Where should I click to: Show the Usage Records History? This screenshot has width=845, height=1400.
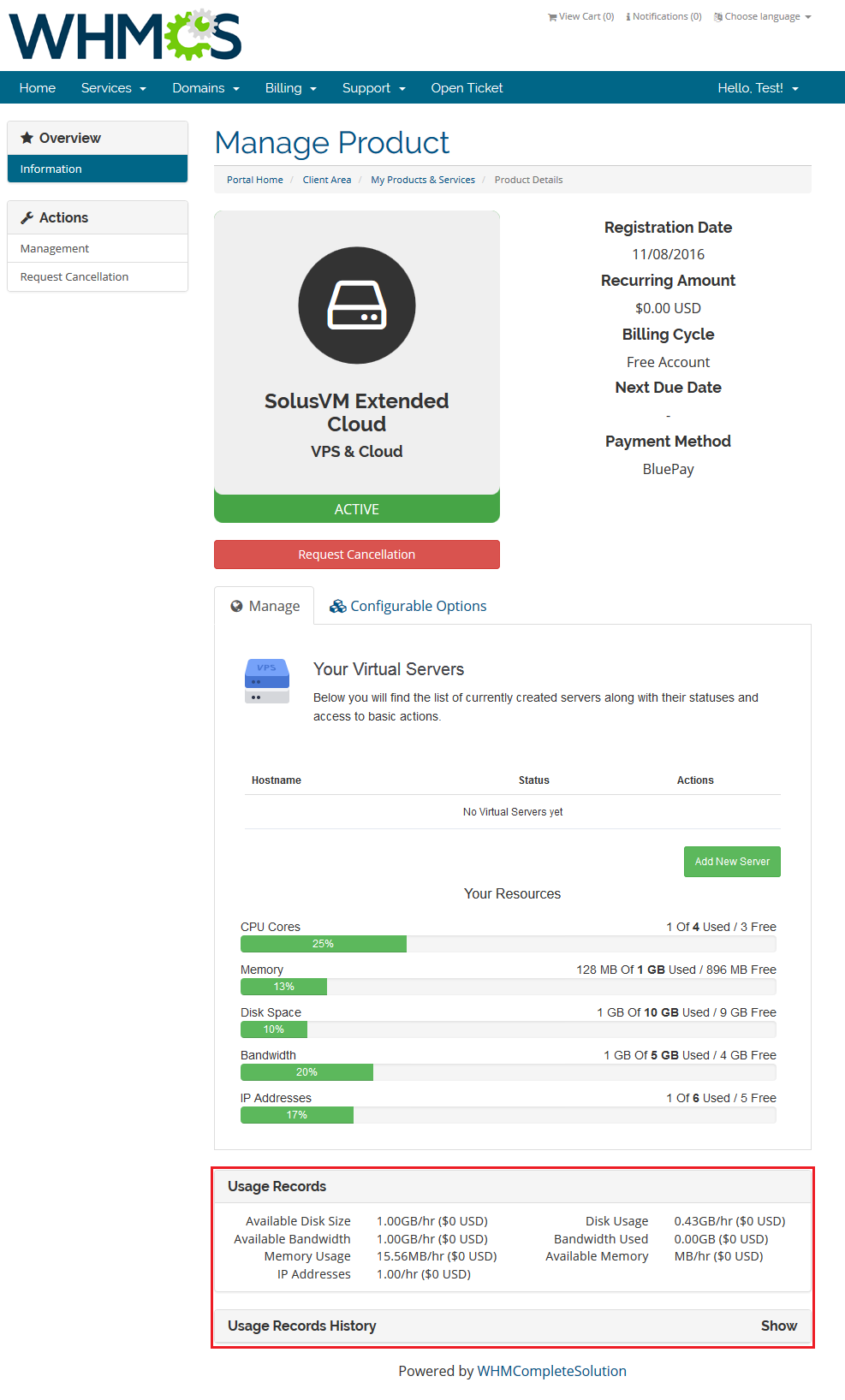point(779,1326)
